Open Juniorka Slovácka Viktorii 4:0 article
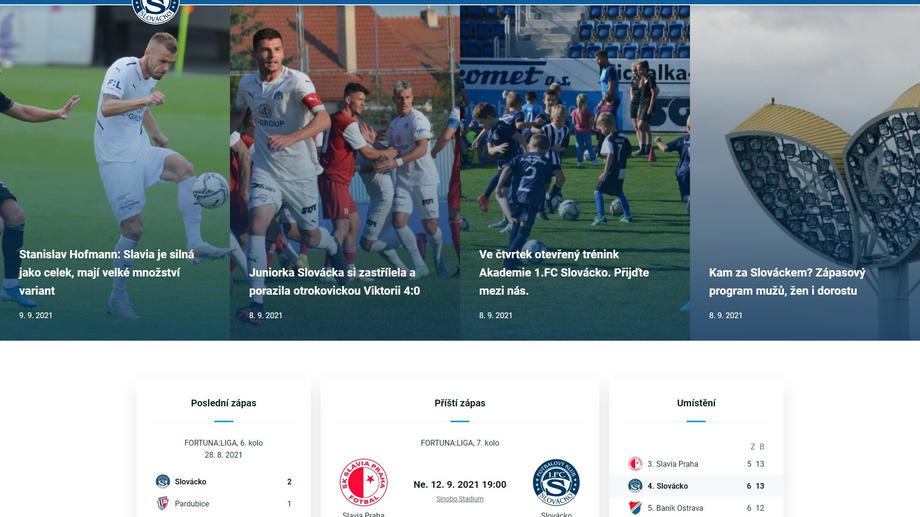The image size is (920, 517). click(334, 282)
